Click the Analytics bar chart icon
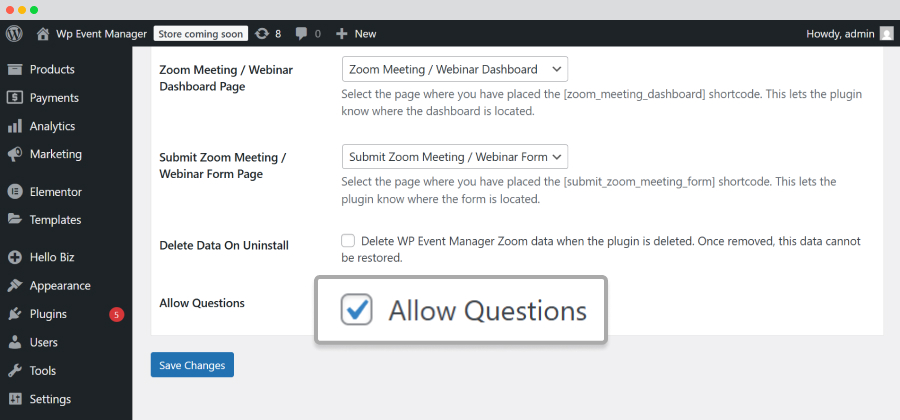This screenshot has width=900, height=420. point(15,126)
